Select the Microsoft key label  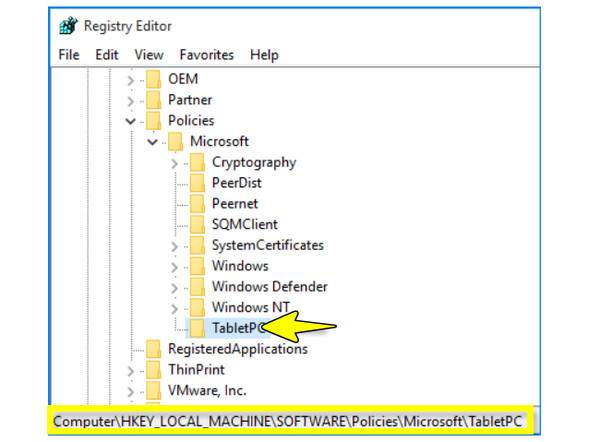pos(220,141)
